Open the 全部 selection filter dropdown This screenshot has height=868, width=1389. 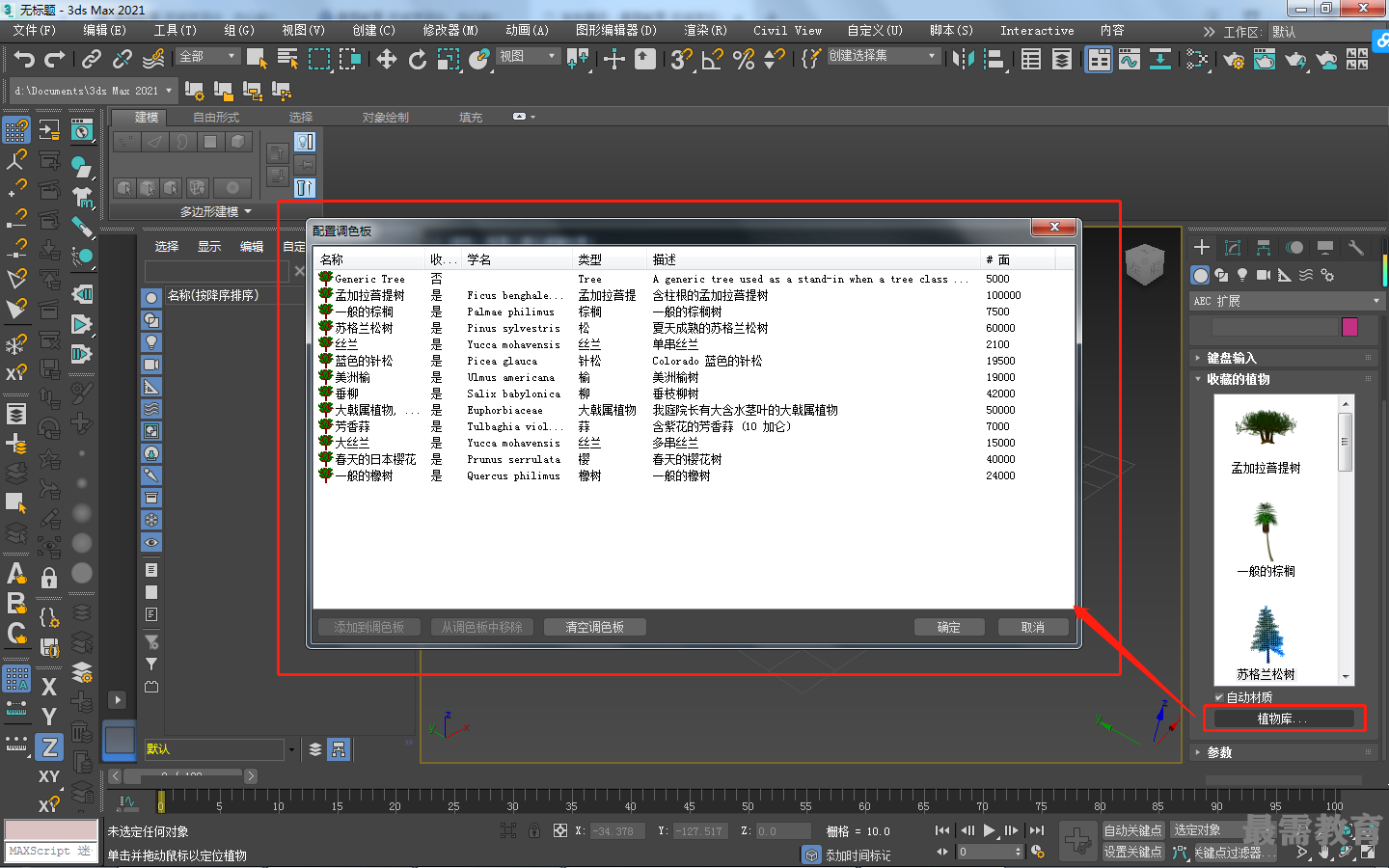click(x=207, y=57)
